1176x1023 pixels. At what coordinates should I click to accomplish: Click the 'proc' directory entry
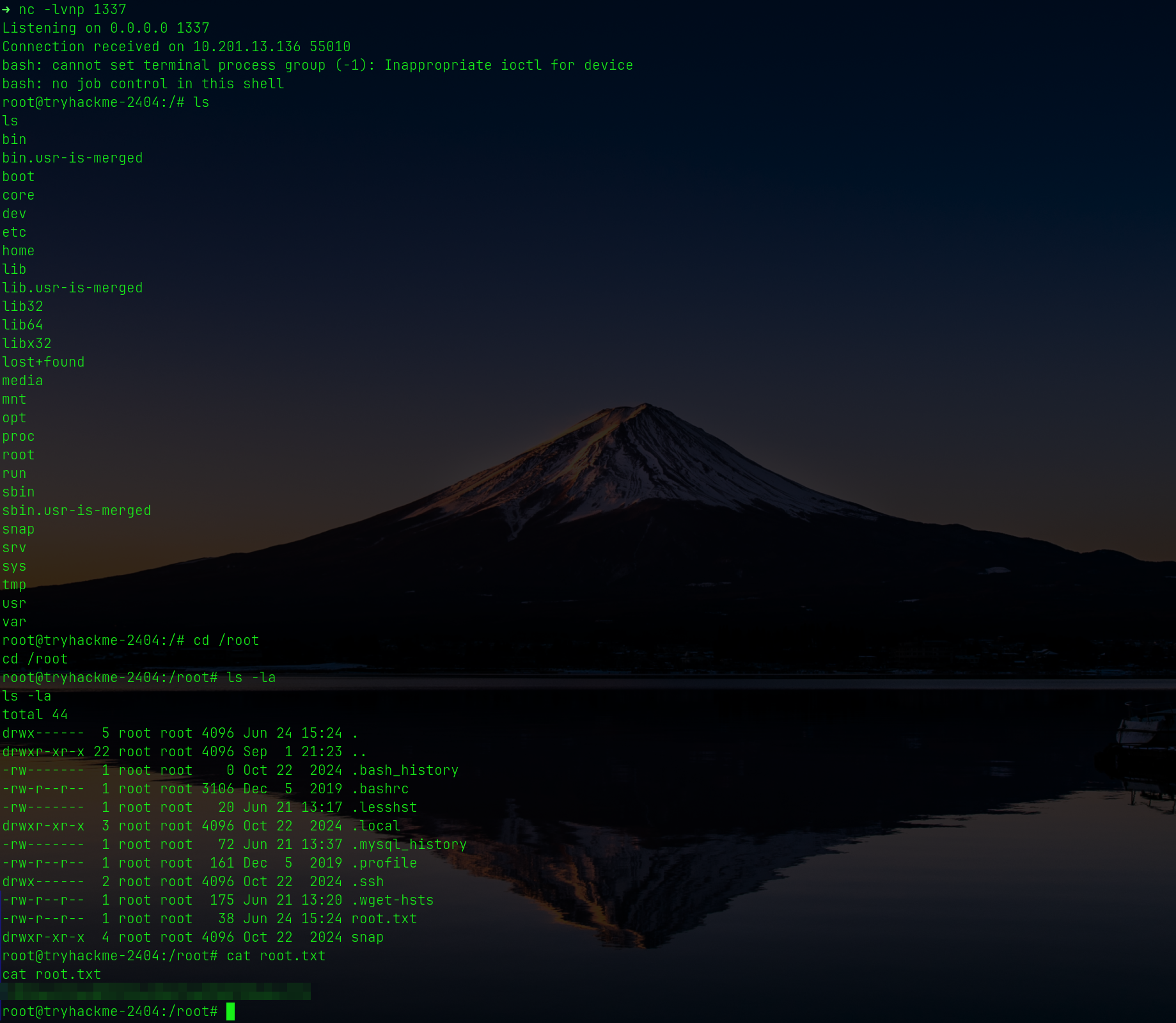tap(19, 436)
